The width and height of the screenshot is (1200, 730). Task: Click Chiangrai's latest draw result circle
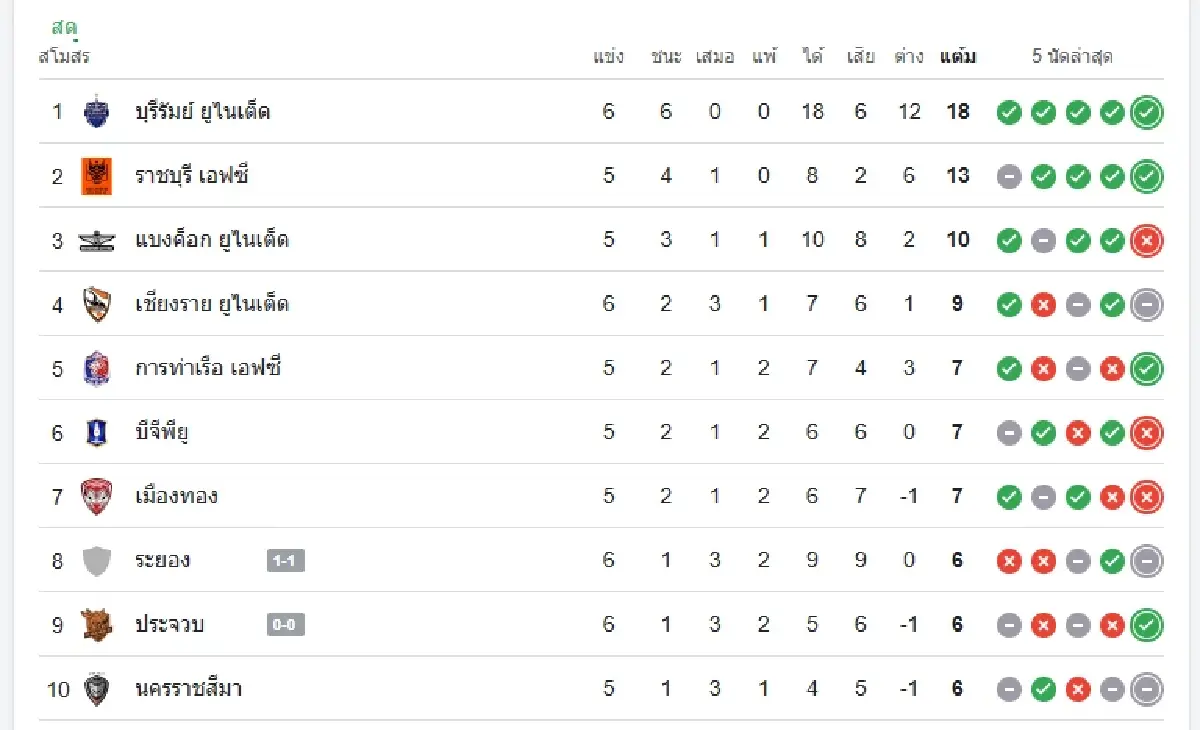pyautogui.click(x=1147, y=304)
